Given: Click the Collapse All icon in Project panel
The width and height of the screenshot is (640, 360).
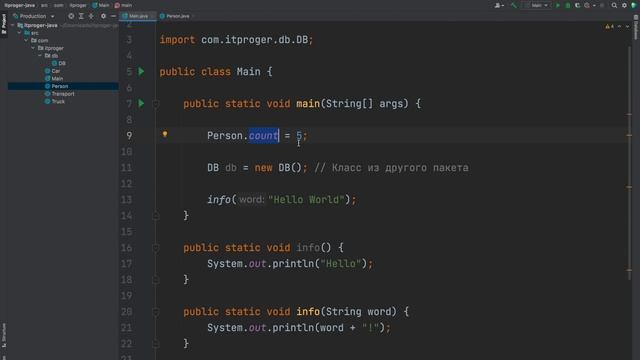Looking at the screenshot, I should (91, 16).
